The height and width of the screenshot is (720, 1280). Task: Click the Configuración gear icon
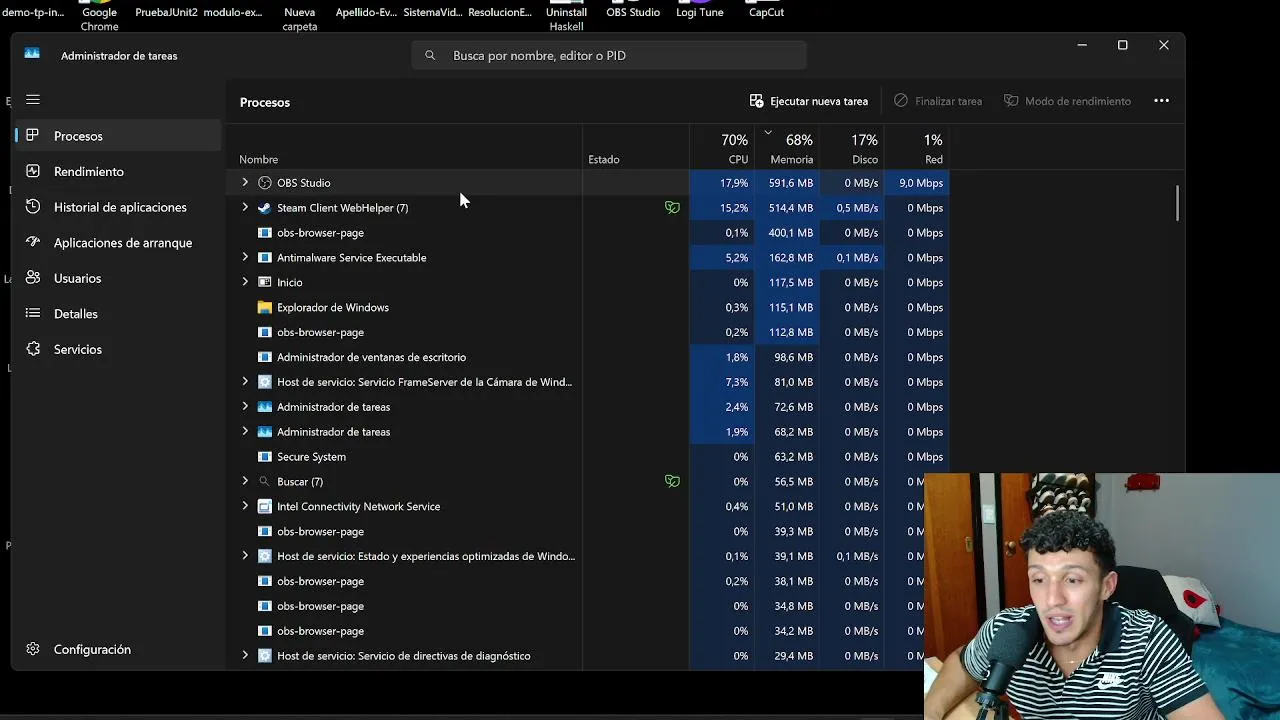tap(33, 649)
